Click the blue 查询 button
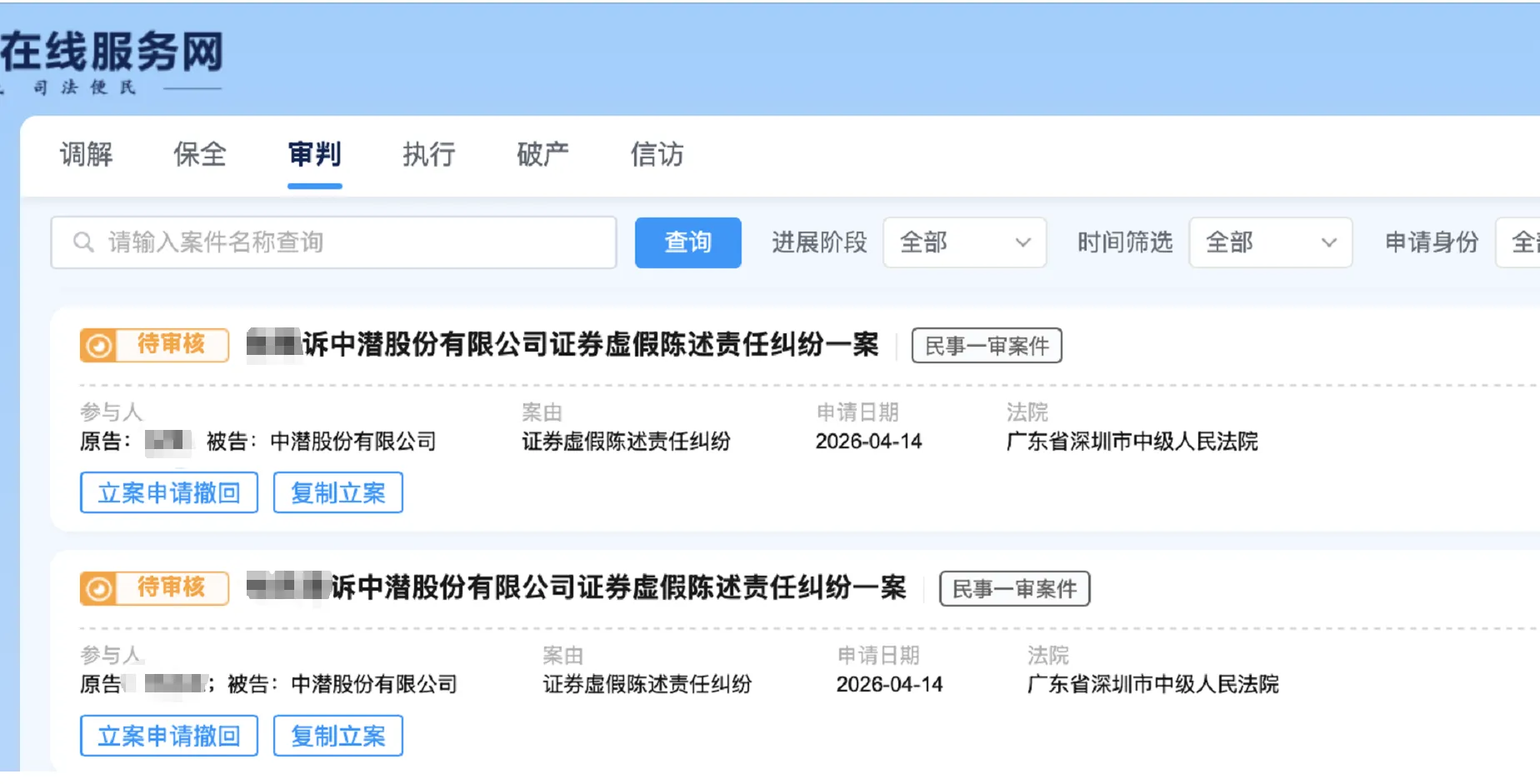This screenshot has width=1540, height=784. click(687, 242)
